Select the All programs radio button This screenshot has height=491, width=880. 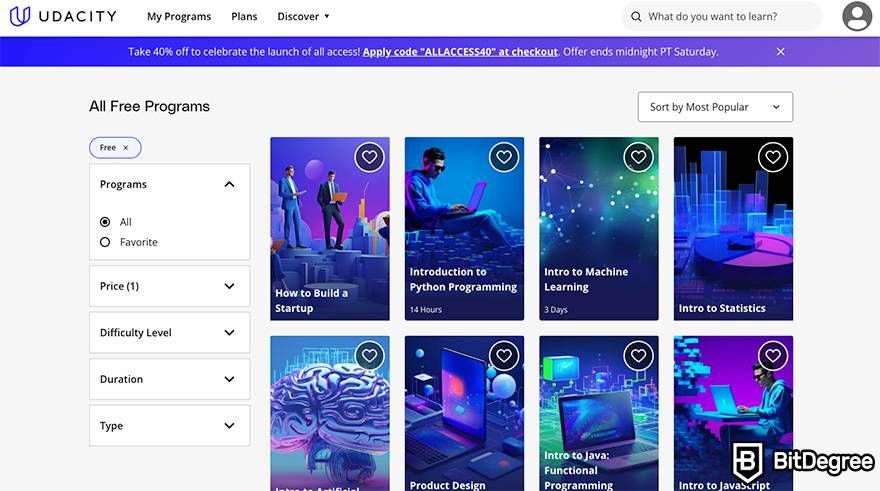click(105, 222)
